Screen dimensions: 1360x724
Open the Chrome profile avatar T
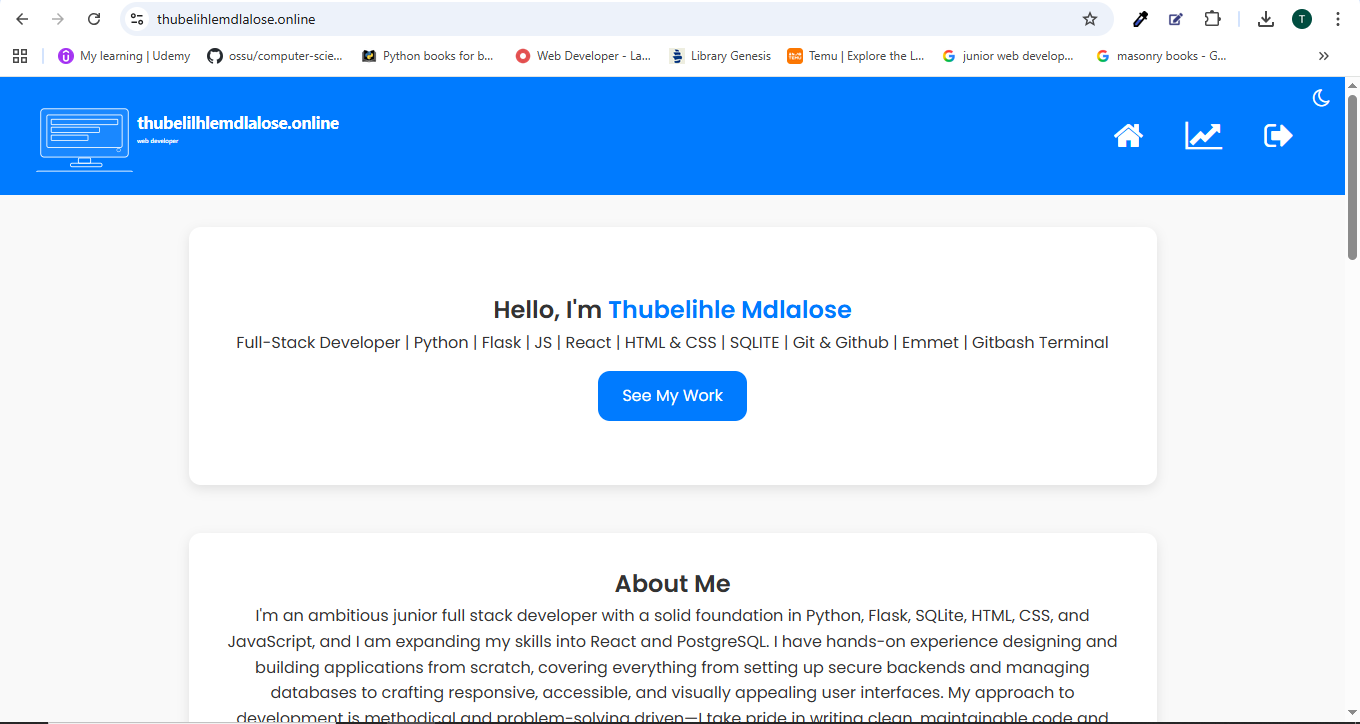coord(1302,19)
